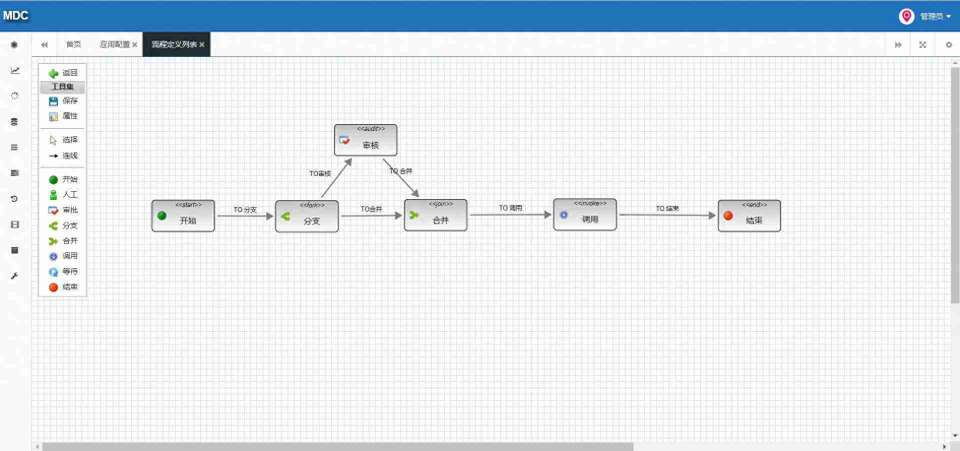Click the 工具集 toolbox header
The width and height of the screenshot is (960, 451).
pos(62,87)
